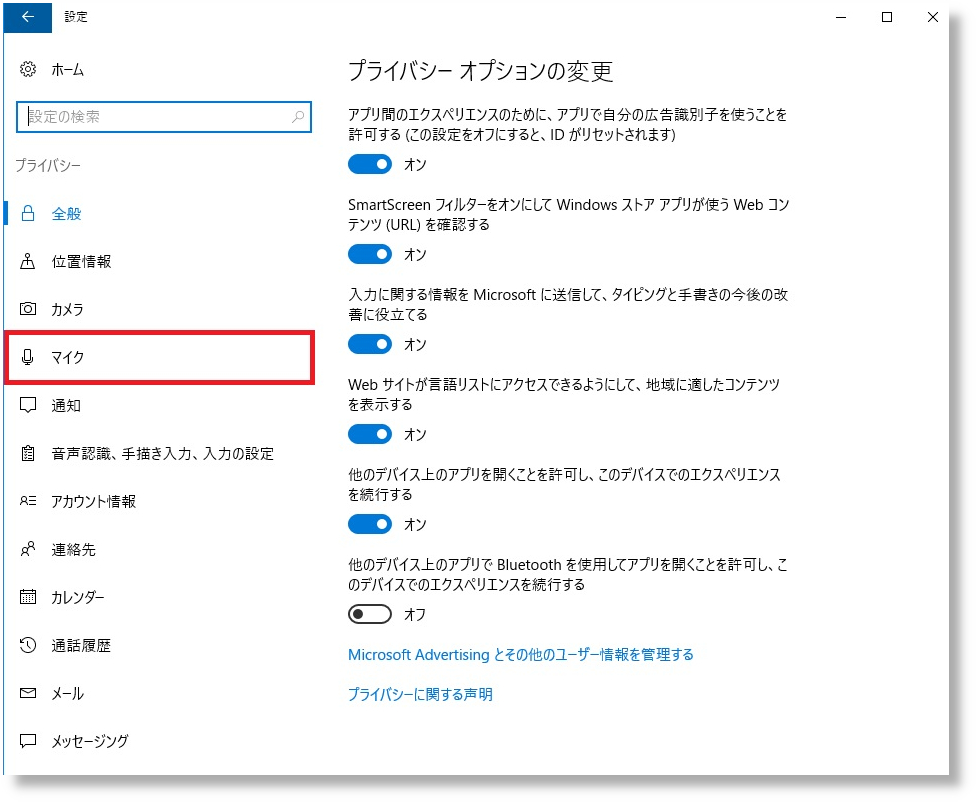Disable the SmartScreen filter toggle
The width and height of the screenshot is (976, 802).
370,254
